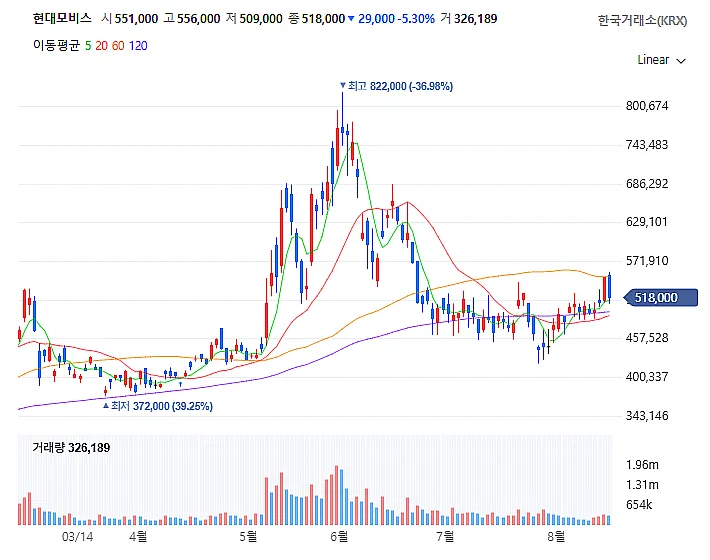
Task: Open the Linear scale dropdown
Action: tap(661, 60)
